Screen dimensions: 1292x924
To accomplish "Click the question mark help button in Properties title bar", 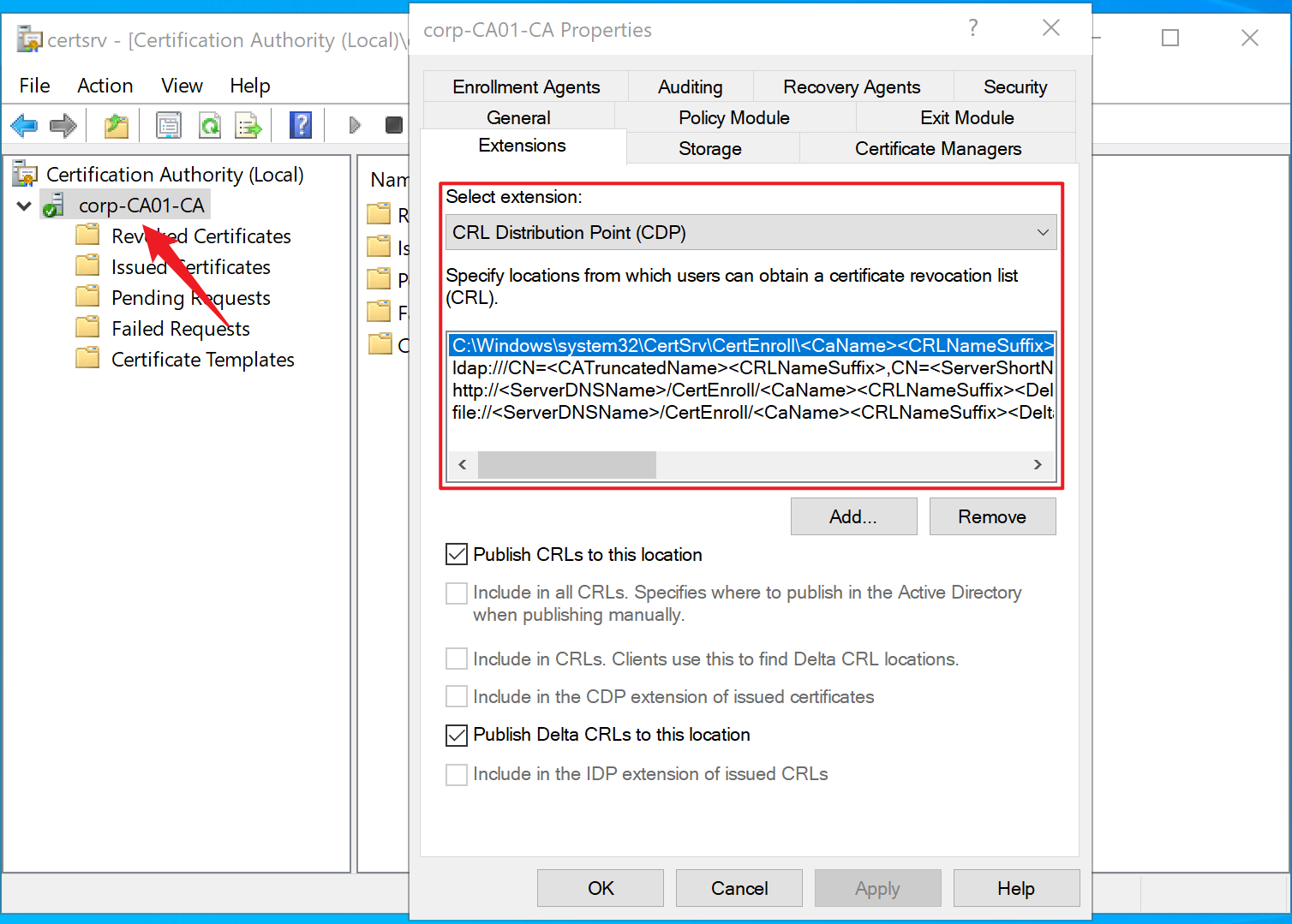I will click(x=973, y=28).
